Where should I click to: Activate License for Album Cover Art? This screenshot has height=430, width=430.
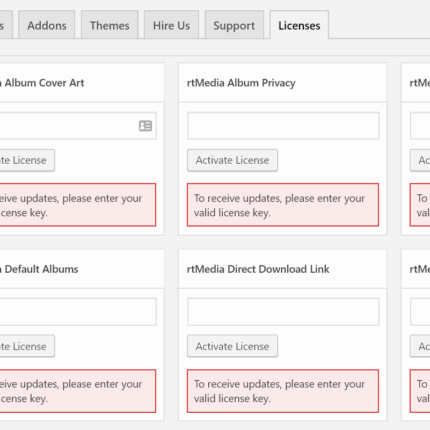coord(27,160)
